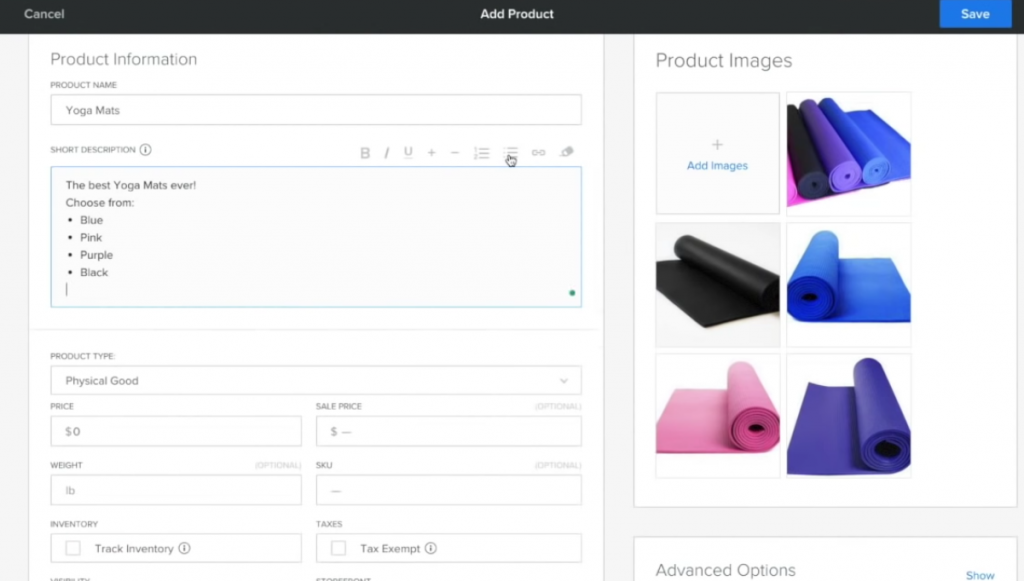Open Short Description info tooltip
Image resolution: width=1024 pixels, height=581 pixels.
point(146,150)
